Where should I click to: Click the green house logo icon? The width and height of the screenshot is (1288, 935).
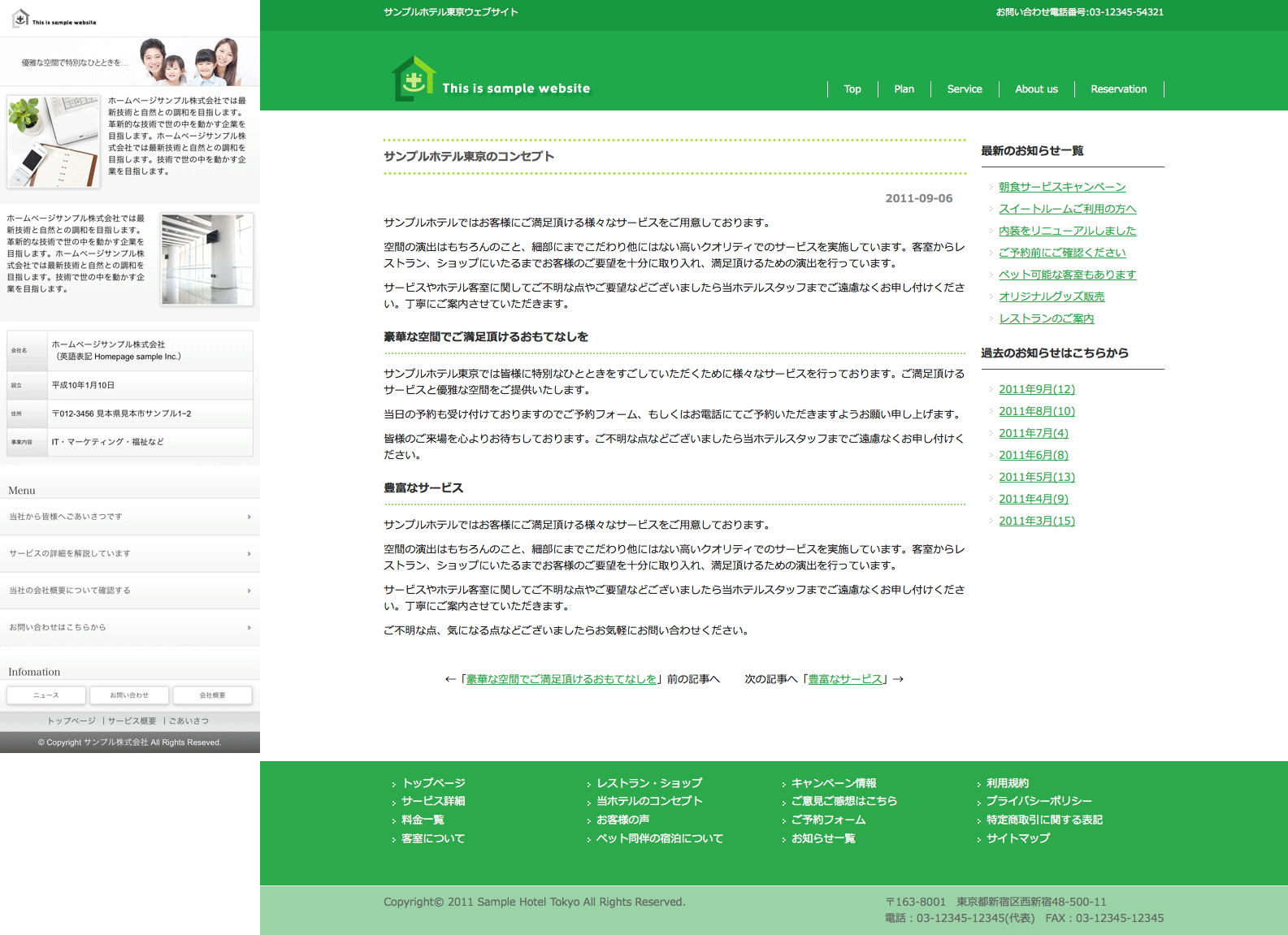click(414, 79)
